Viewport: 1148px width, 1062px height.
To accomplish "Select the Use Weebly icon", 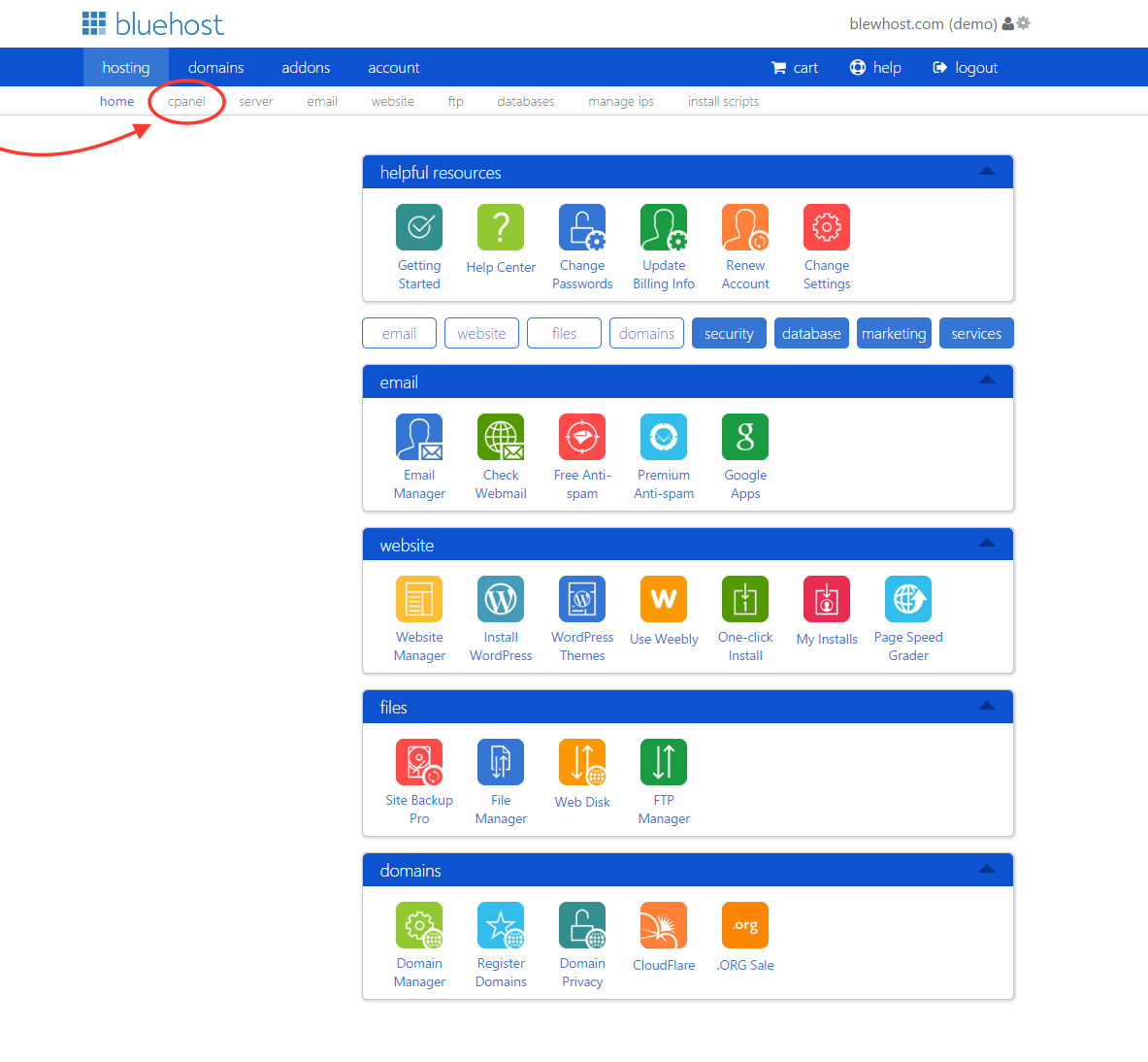I will pyautogui.click(x=664, y=599).
